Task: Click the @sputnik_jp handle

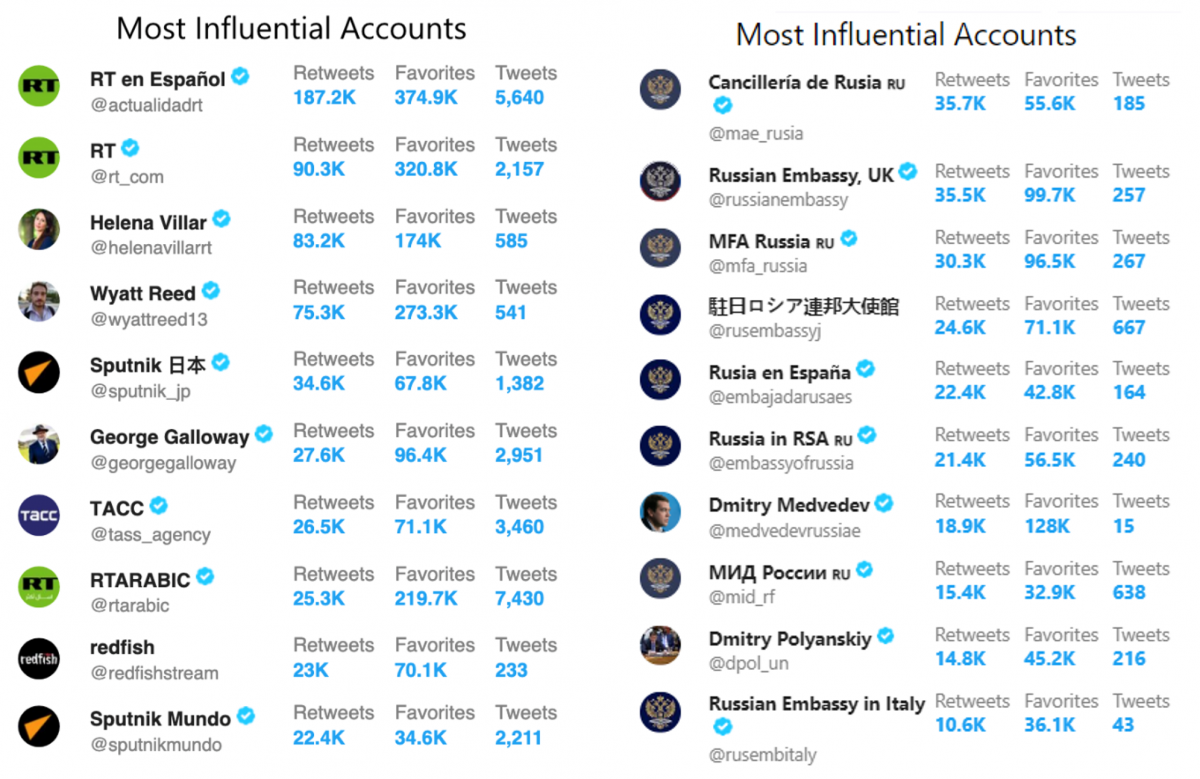Action: point(140,391)
